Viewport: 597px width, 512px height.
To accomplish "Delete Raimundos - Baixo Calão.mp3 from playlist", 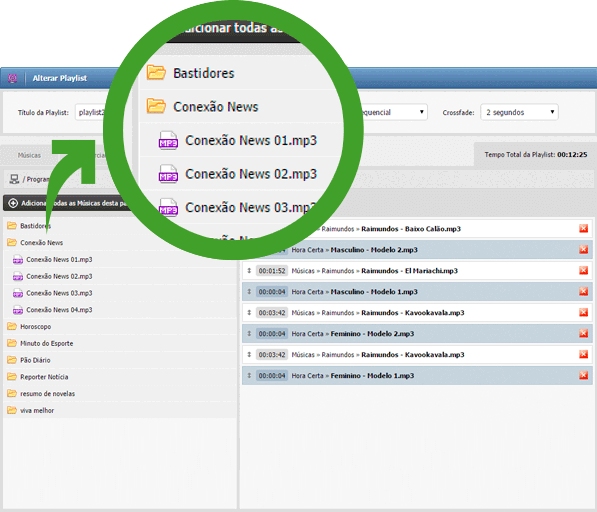I will tap(583, 228).
